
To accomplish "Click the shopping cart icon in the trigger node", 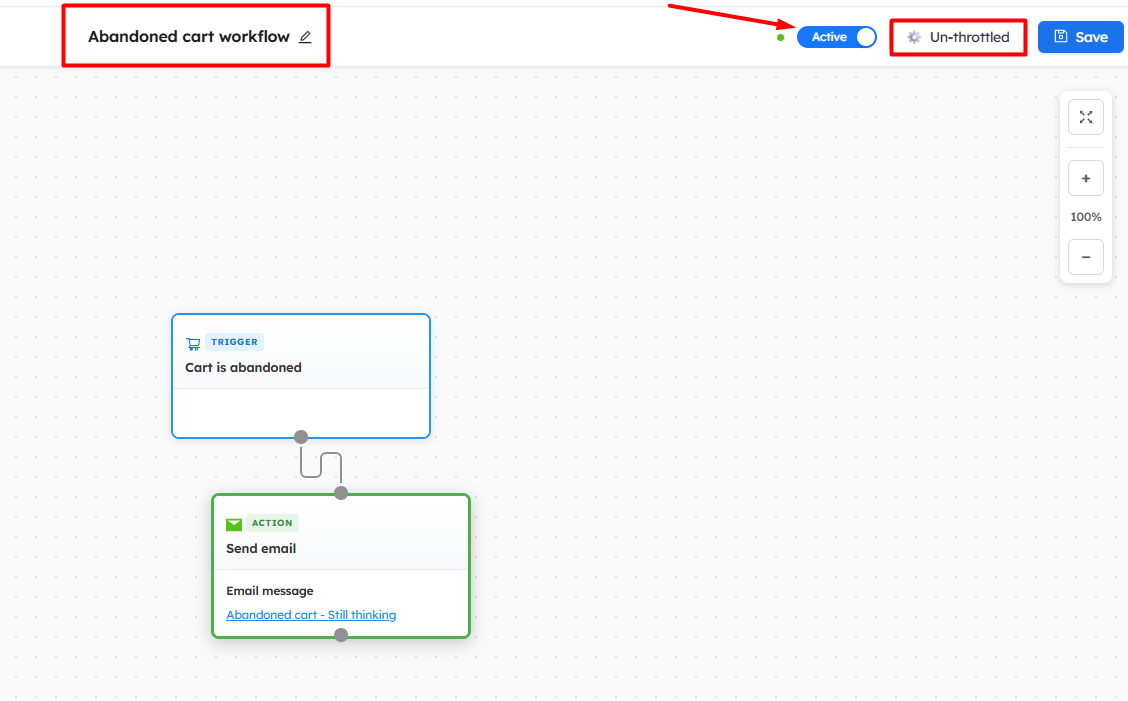I will (x=193, y=343).
